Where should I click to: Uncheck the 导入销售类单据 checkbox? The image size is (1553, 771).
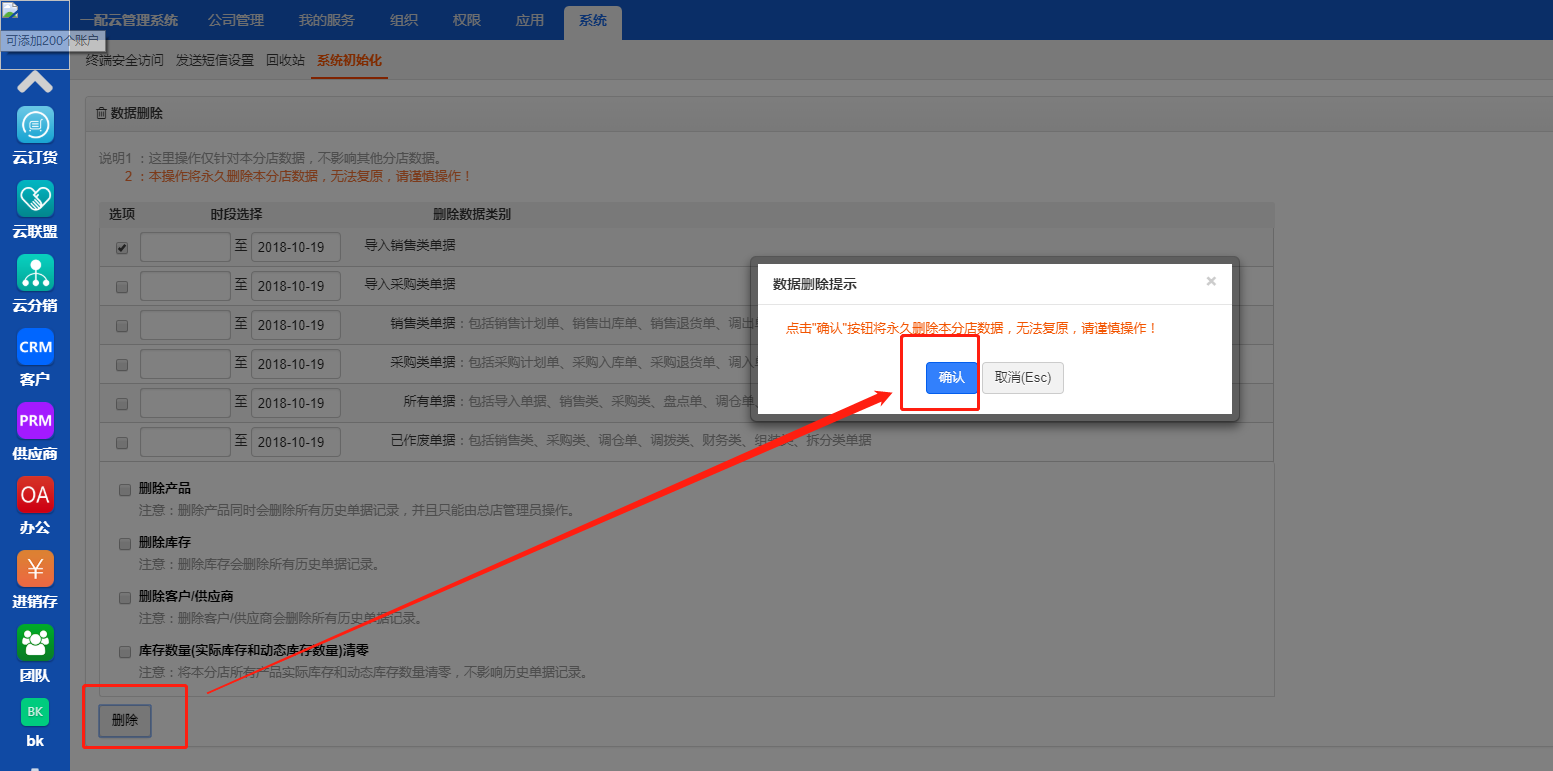(x=122, y=248)
